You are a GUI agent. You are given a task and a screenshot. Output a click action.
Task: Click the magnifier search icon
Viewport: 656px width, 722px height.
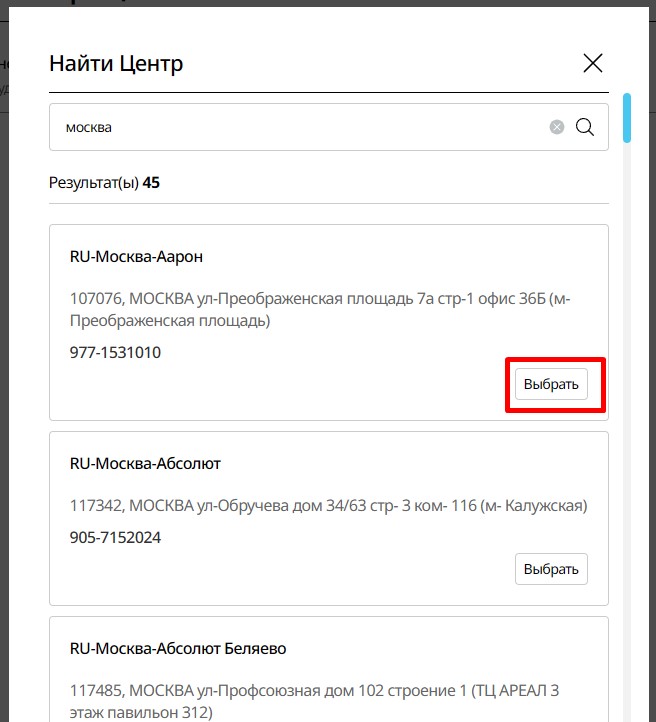[x=585, y=127]
